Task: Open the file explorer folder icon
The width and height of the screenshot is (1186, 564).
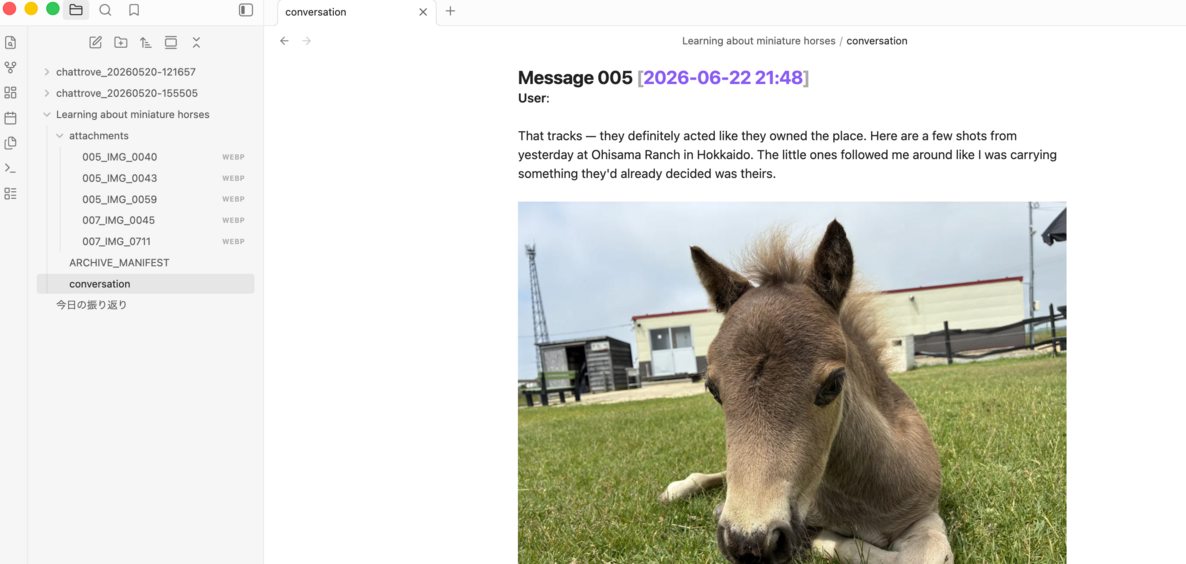Action: [x=76, y=10]
